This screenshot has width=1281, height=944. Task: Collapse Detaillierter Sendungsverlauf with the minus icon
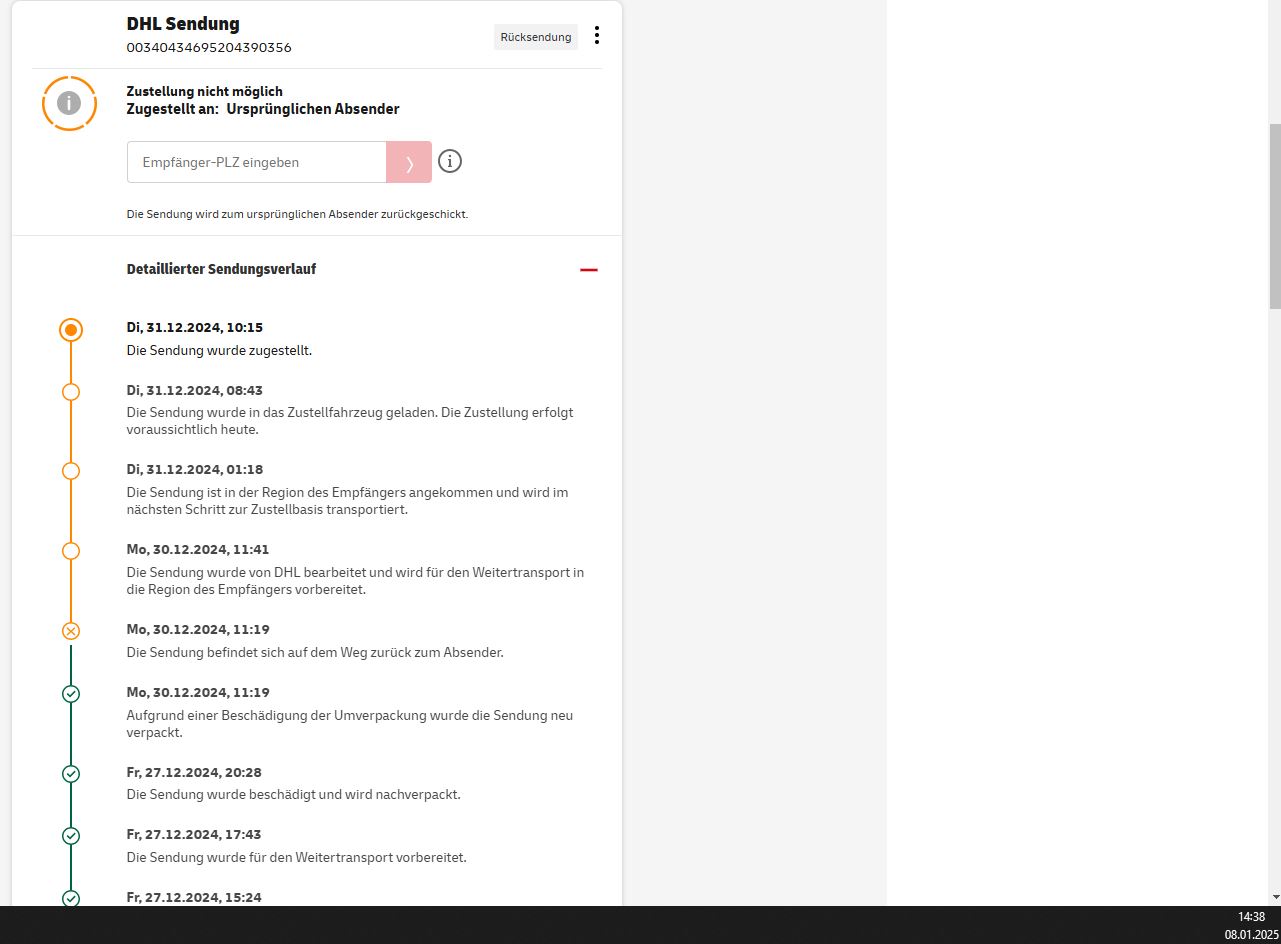(589, 270)
